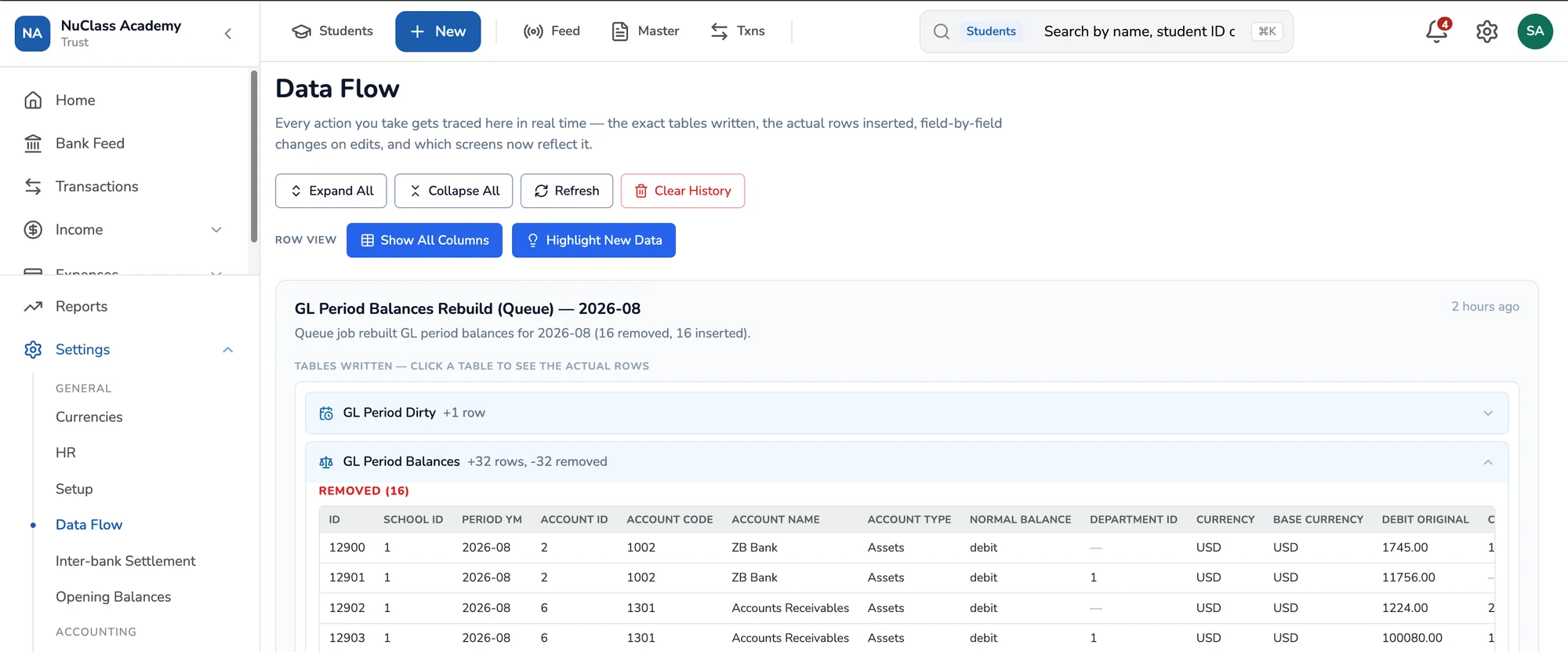Open Opening Balances settings page
This screenshot has width=1568, height=652.
click(x=113, y=597)
